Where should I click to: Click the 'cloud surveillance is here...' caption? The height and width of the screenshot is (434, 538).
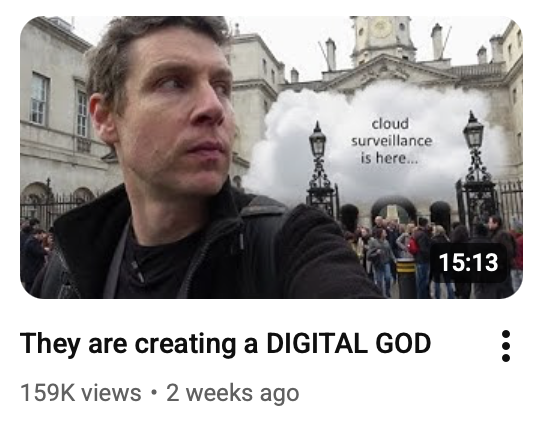[391, 141]
